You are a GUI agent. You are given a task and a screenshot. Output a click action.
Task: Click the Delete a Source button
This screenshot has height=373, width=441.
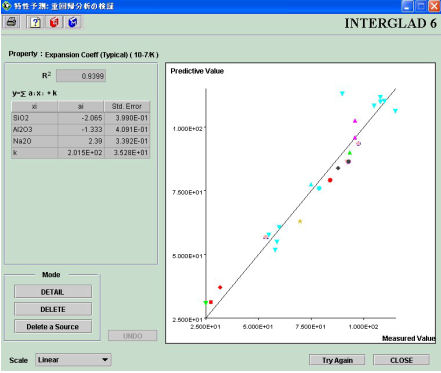point(53,326)
